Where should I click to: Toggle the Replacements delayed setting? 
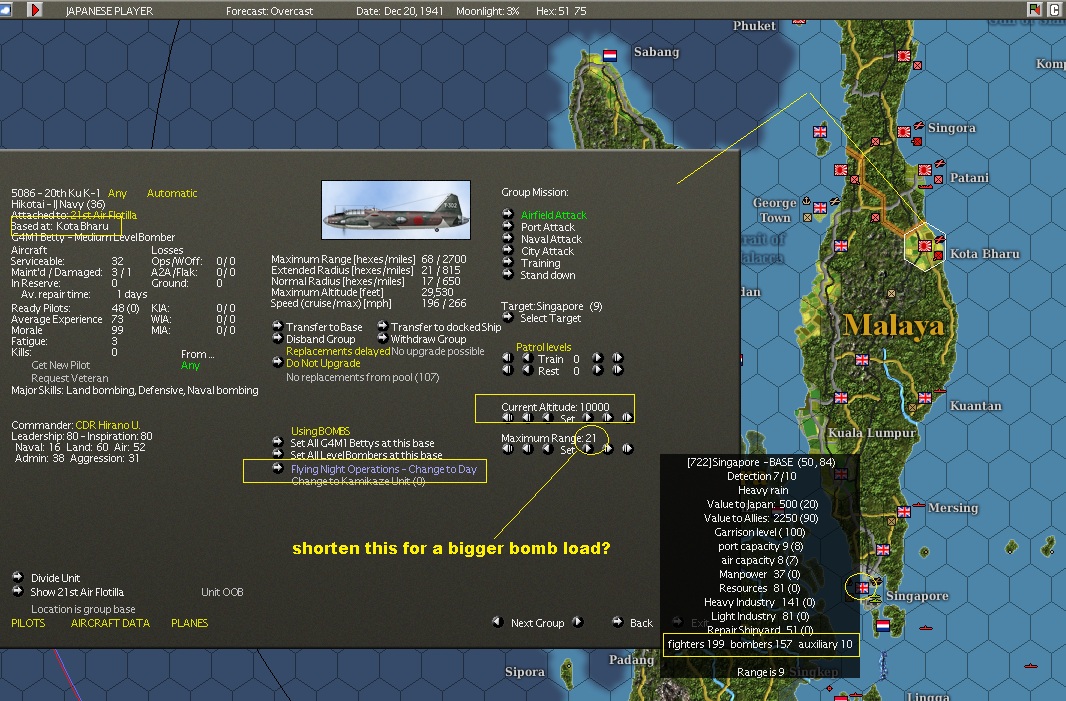338,351
